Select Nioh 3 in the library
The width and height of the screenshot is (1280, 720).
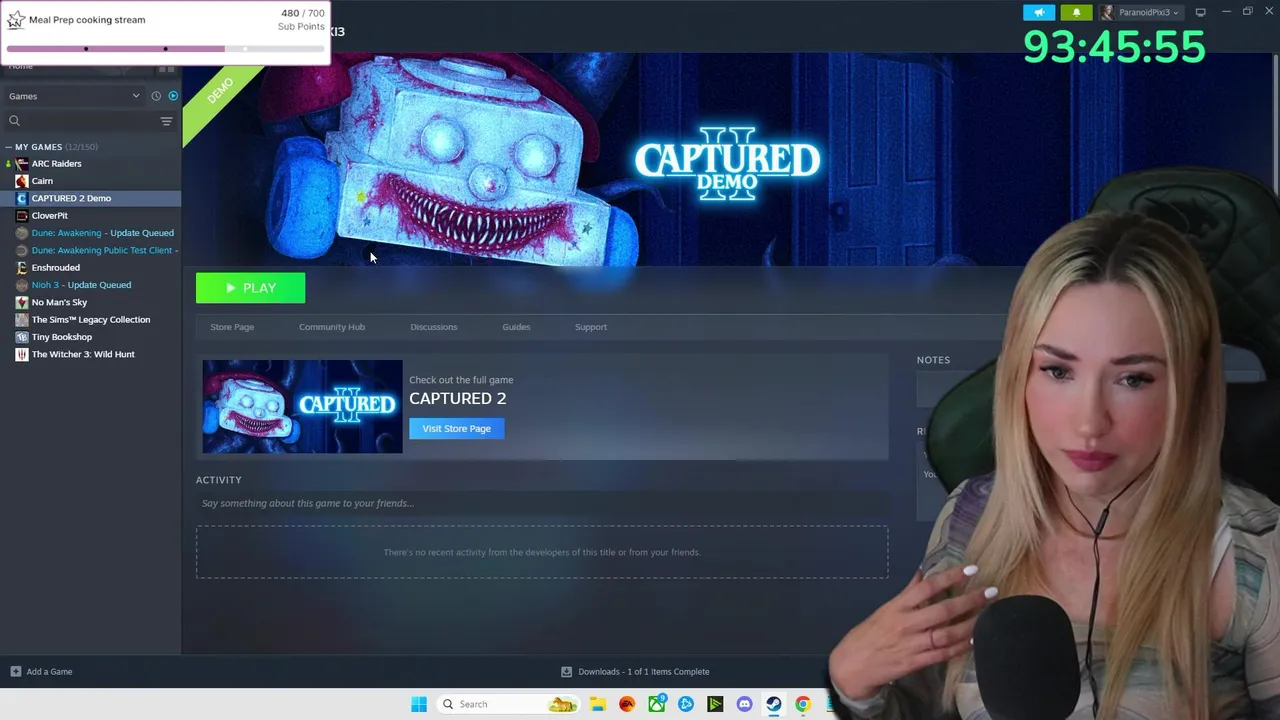pos(81,285)
